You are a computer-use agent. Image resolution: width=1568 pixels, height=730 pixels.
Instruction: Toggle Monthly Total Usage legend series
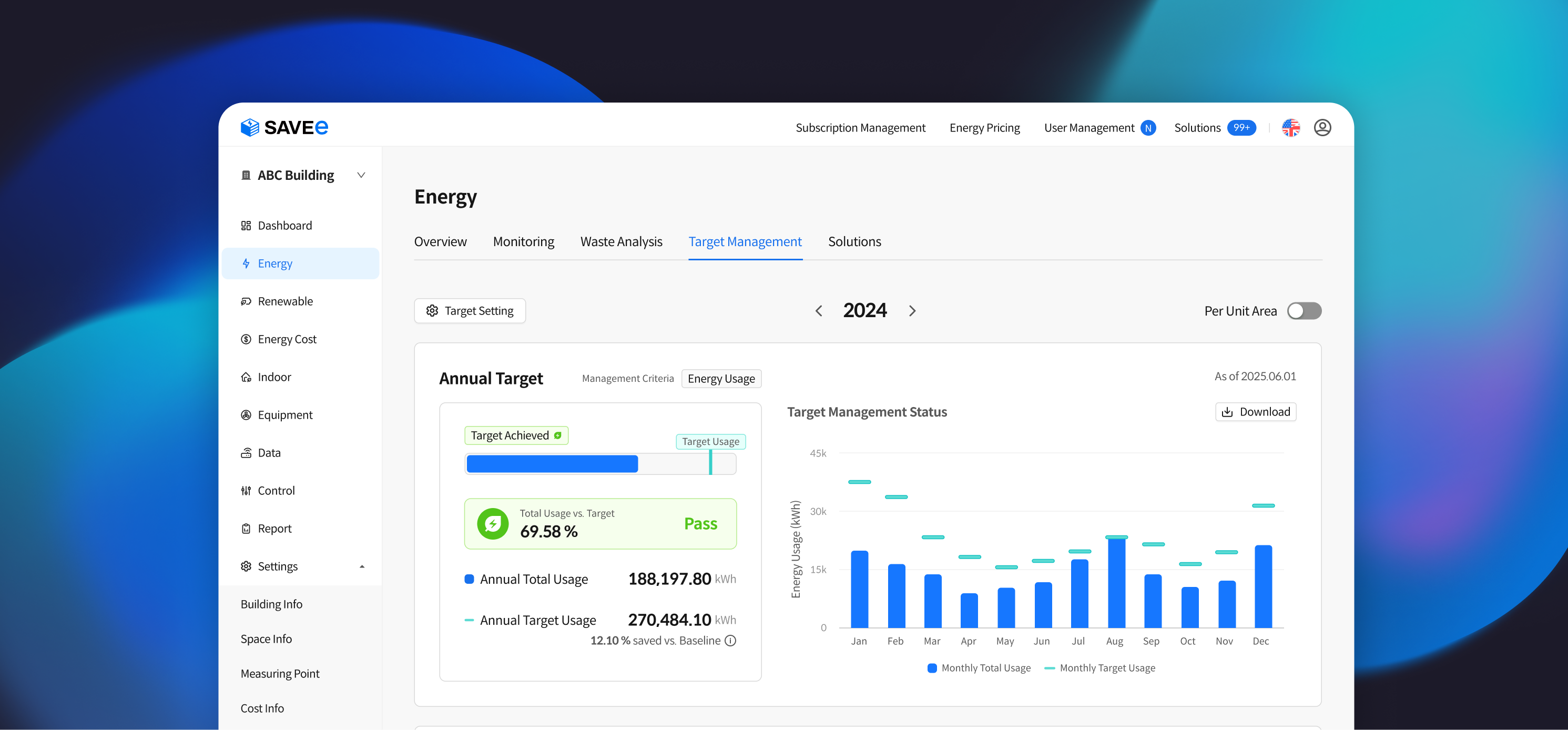[x=979, y=668]
